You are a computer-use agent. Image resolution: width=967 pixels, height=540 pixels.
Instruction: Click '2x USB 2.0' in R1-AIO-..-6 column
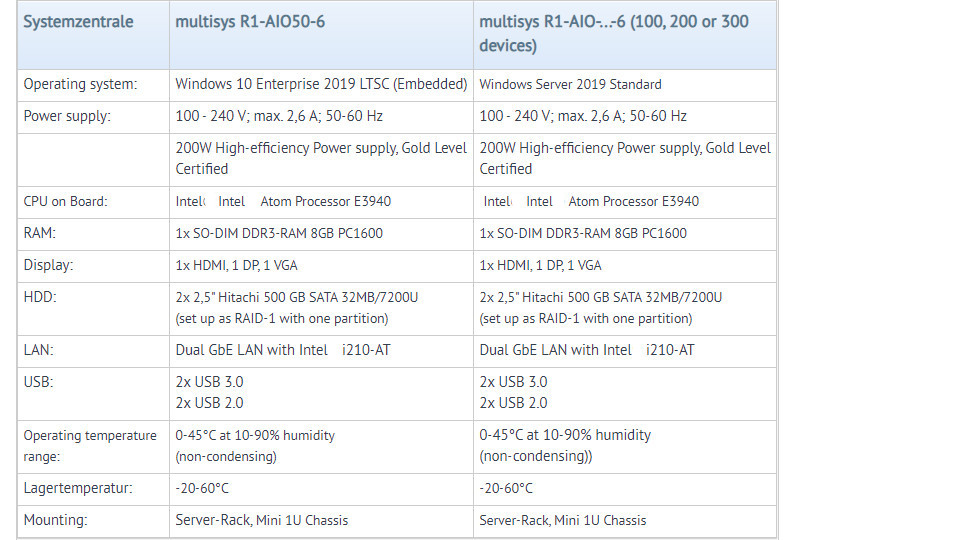click(513, 403)
